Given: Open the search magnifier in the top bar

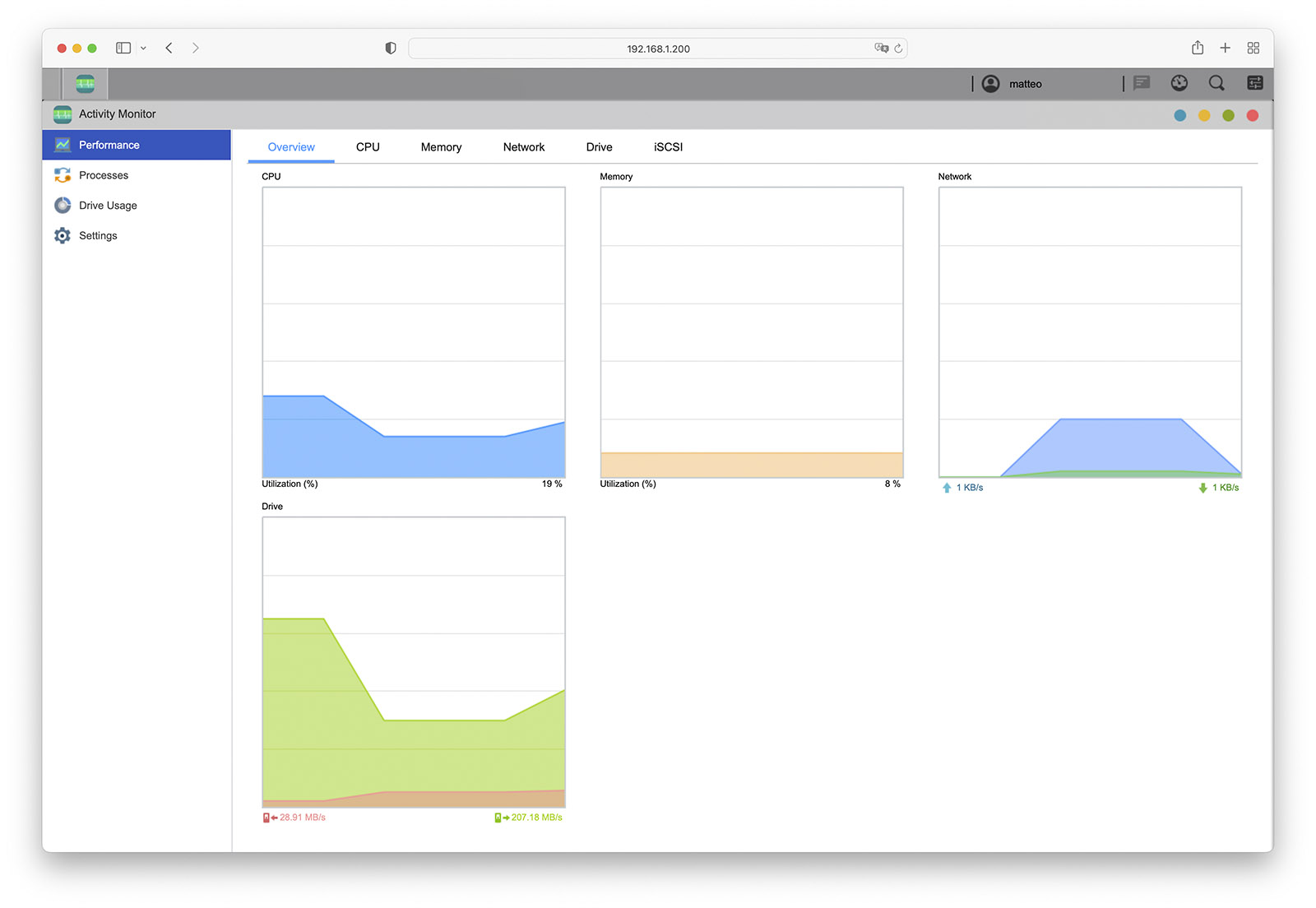Looking at the screenshot, I should [x=1216, y=83].
